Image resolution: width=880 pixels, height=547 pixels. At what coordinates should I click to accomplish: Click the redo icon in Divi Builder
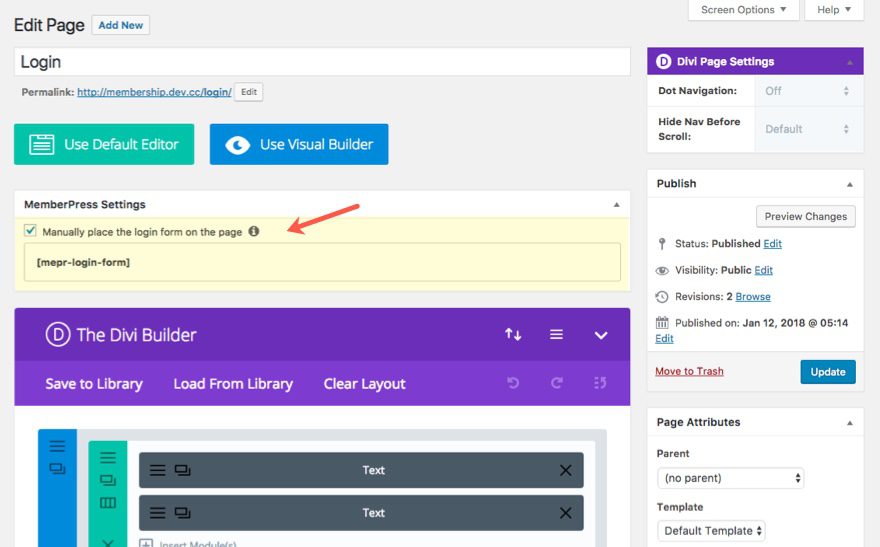(x=556, y=384)
